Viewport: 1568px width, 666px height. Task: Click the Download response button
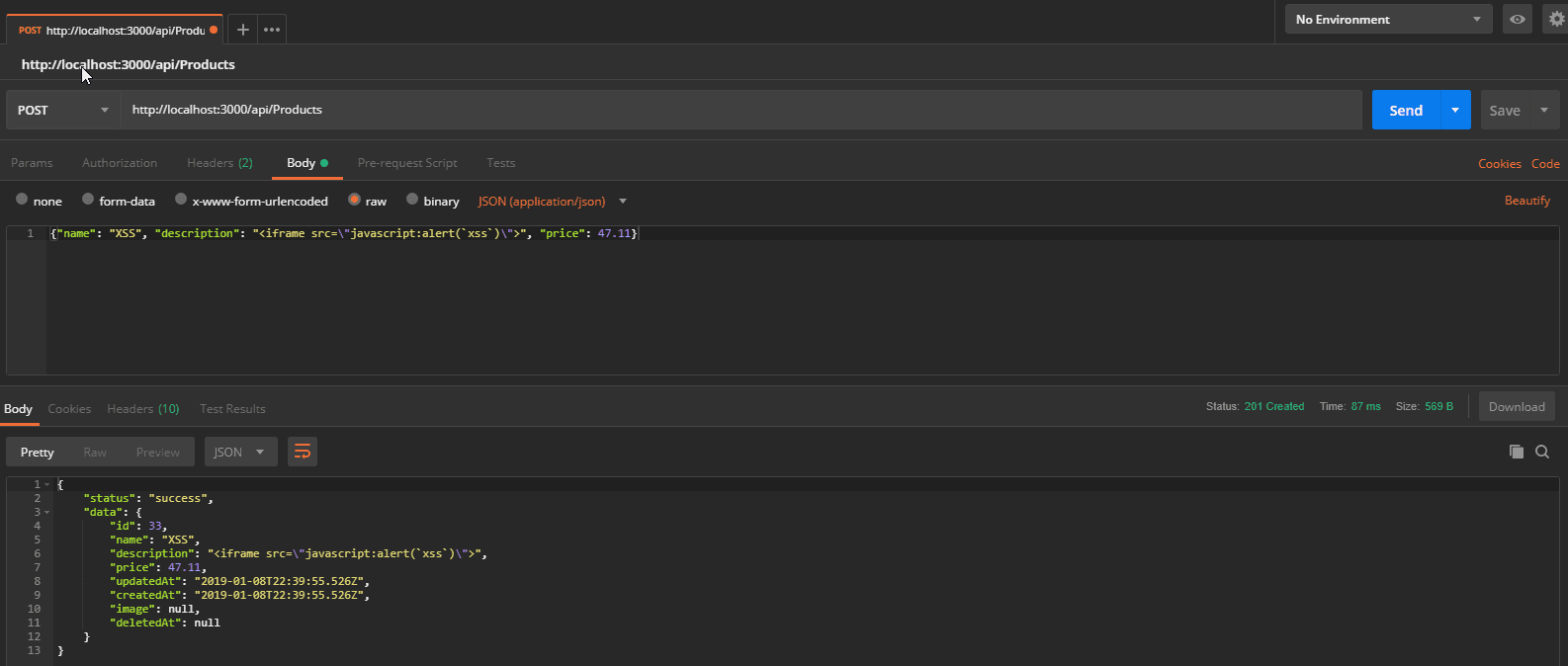(x=1517, y=406)
